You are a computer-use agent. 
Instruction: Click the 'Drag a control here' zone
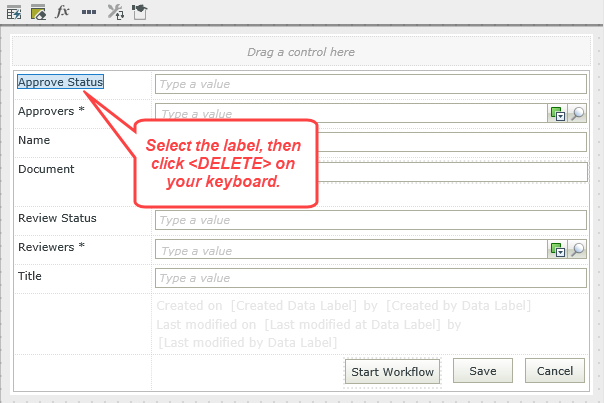[301, 51]
